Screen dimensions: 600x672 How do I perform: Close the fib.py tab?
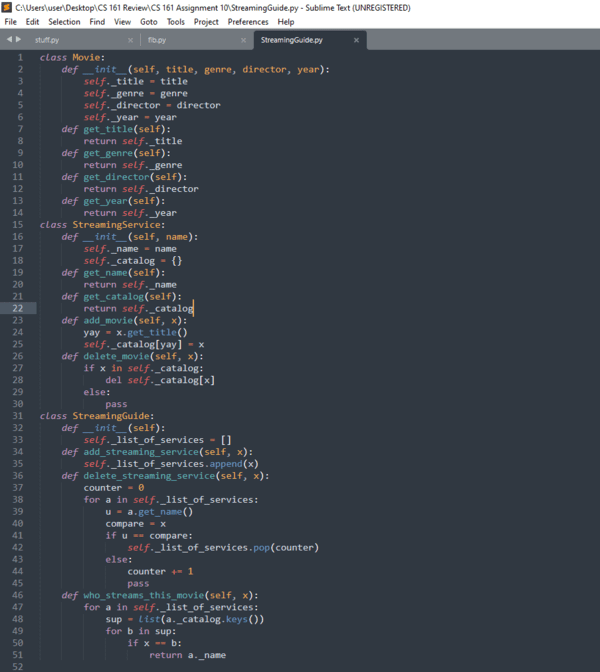(x=243, y=40)
